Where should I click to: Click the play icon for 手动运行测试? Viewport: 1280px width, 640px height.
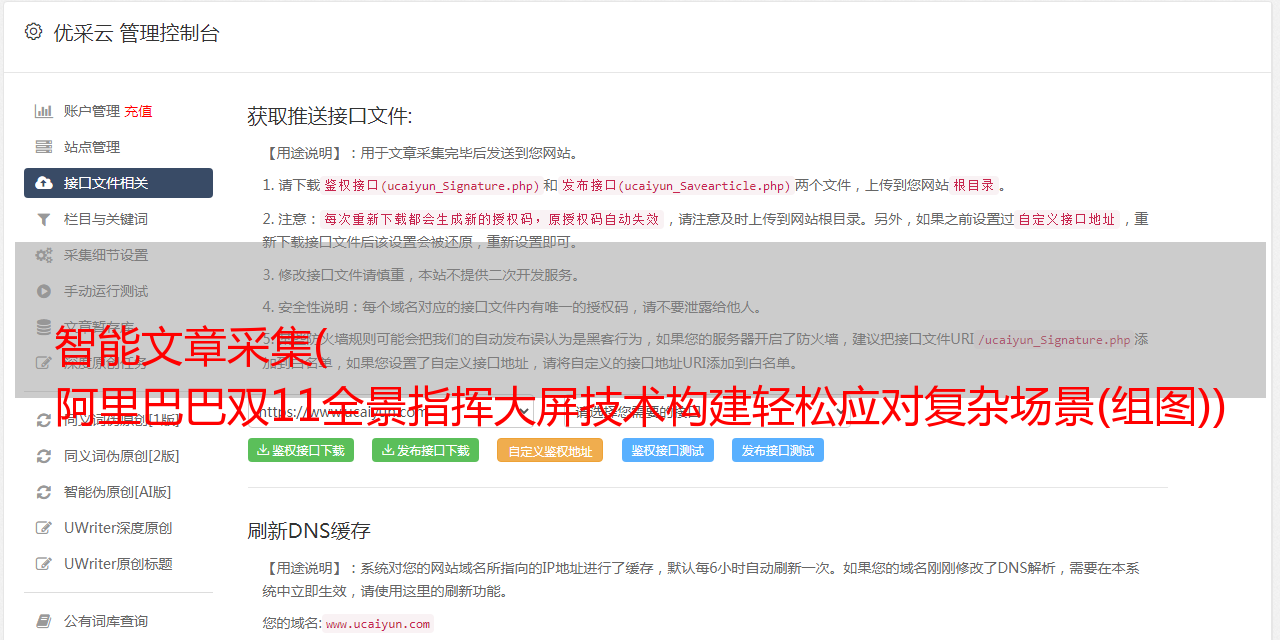[x=44, y=291]
